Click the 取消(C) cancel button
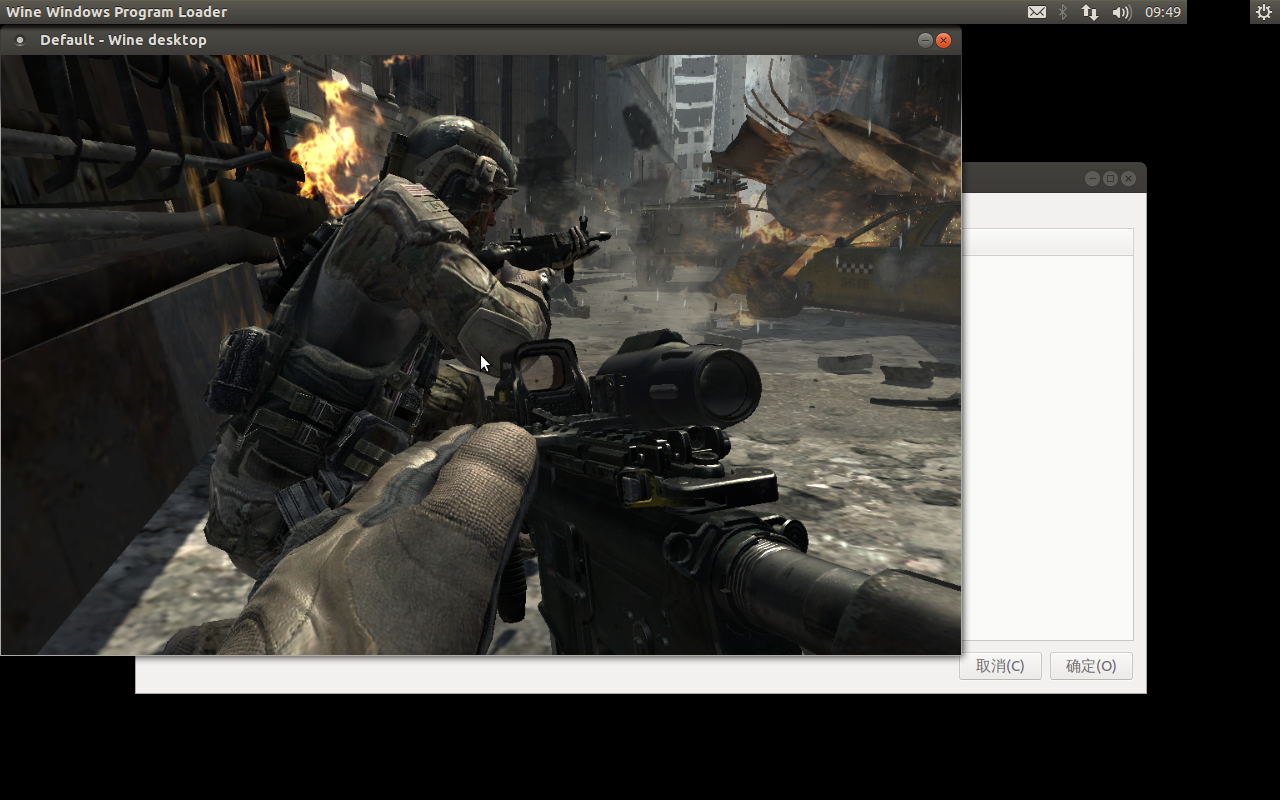The width and height of the screenshot is (1280, 800). click(x=1000, y=666)
